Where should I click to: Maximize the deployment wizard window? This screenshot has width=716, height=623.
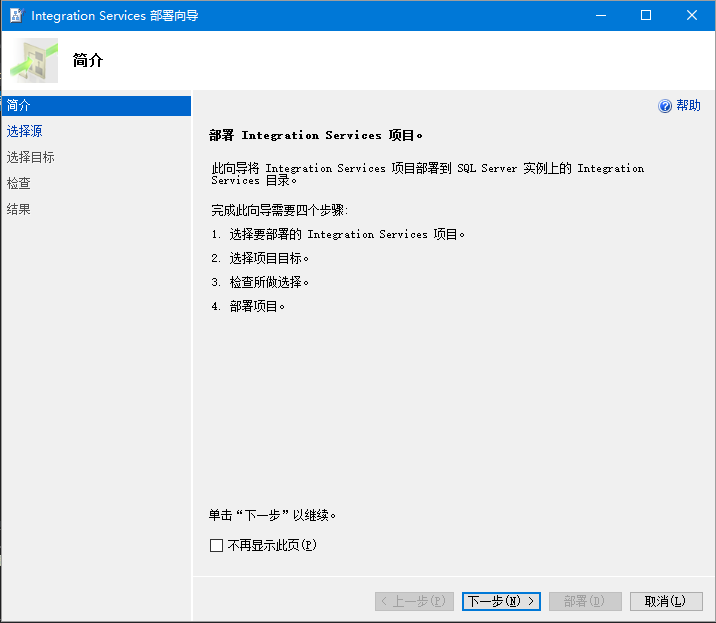click(646, 16)
